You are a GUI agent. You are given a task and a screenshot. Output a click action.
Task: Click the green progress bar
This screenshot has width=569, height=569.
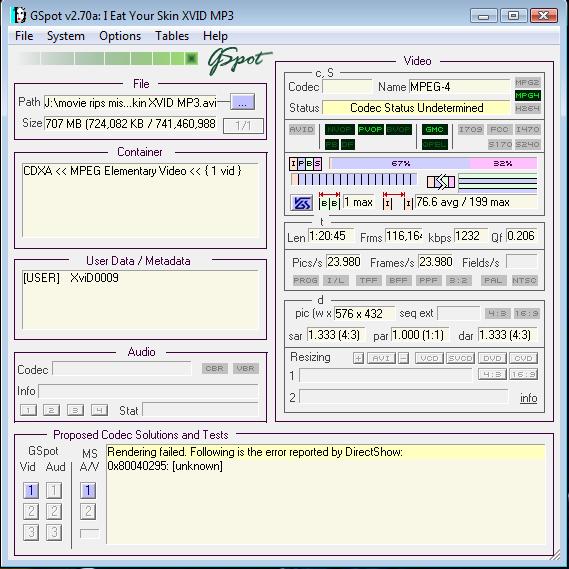click(107, 58)
